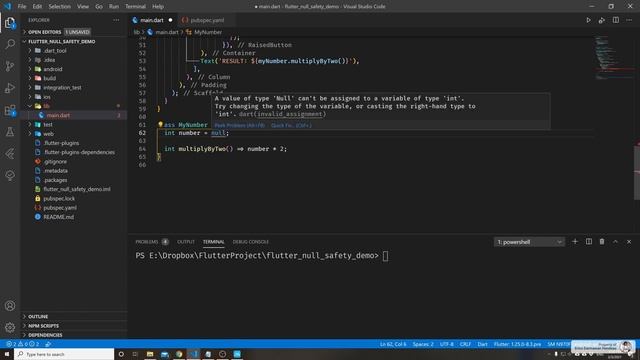Open the Help menu
The height and width of the screenshot is (360, 640).
point(158,7)
